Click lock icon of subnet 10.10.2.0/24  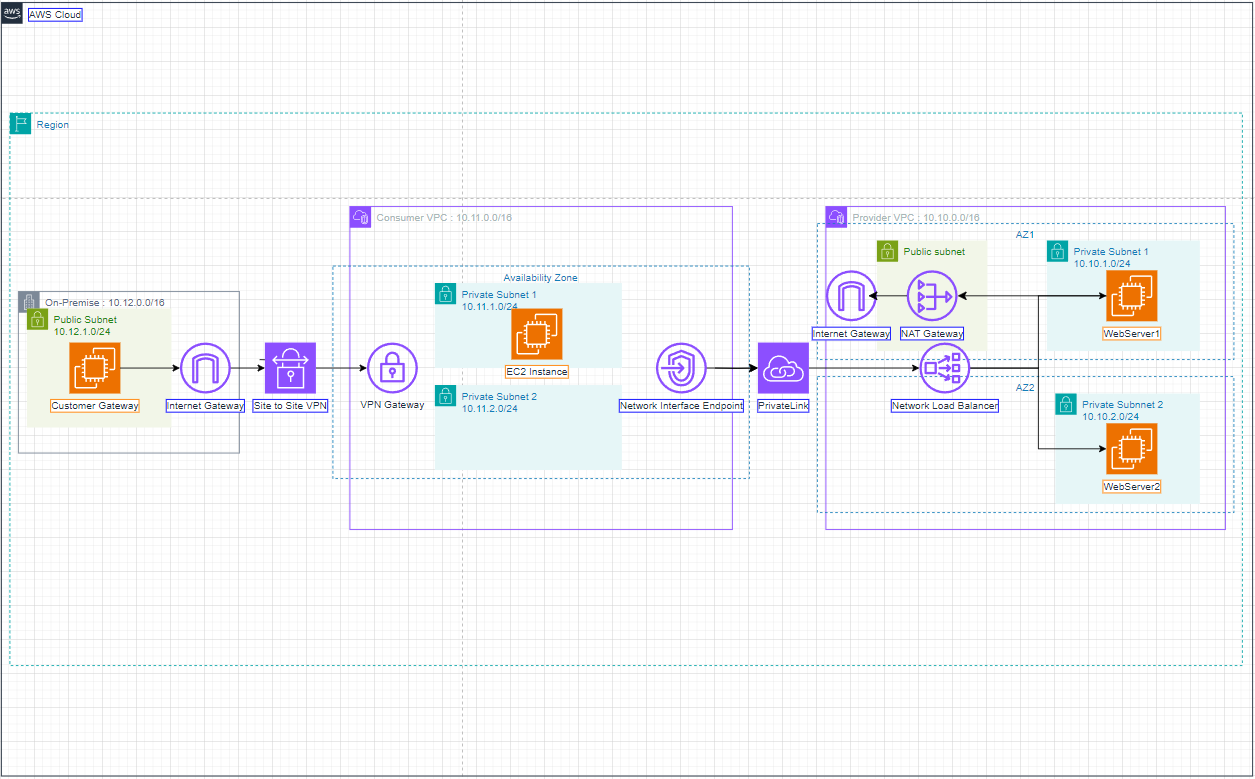coord(1067,404)
